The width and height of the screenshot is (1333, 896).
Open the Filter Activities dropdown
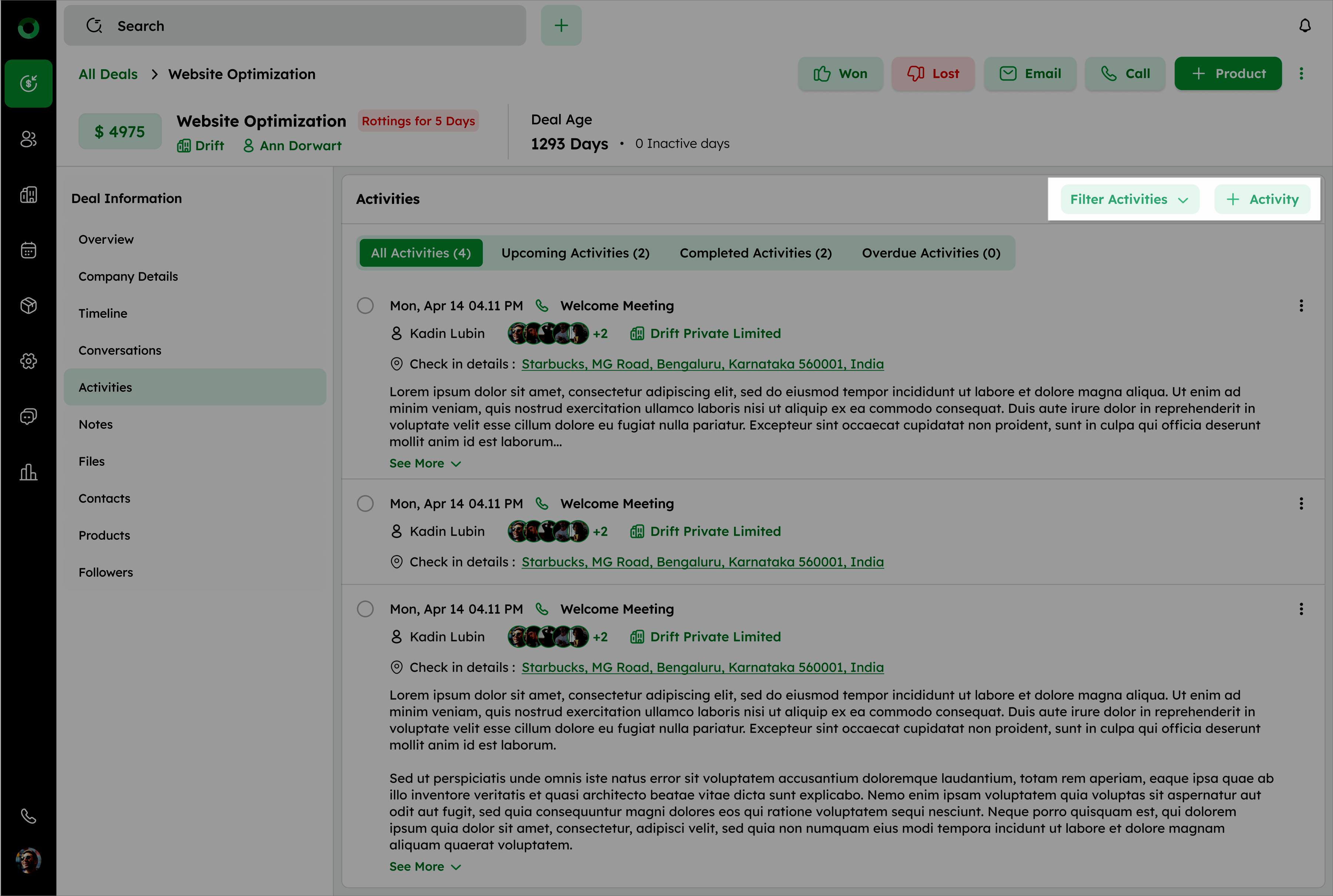1129,199
